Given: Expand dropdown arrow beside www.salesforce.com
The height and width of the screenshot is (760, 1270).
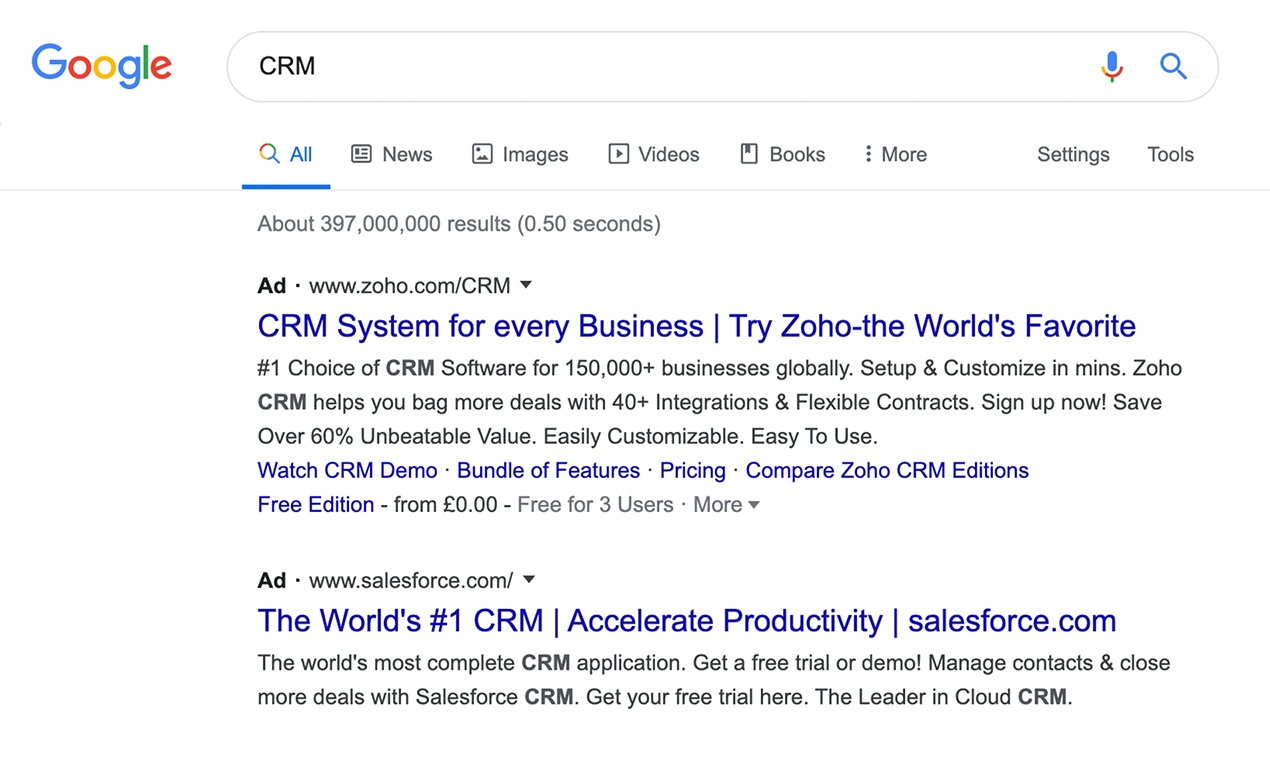Looking at the screenshot, I should (529, 580).
